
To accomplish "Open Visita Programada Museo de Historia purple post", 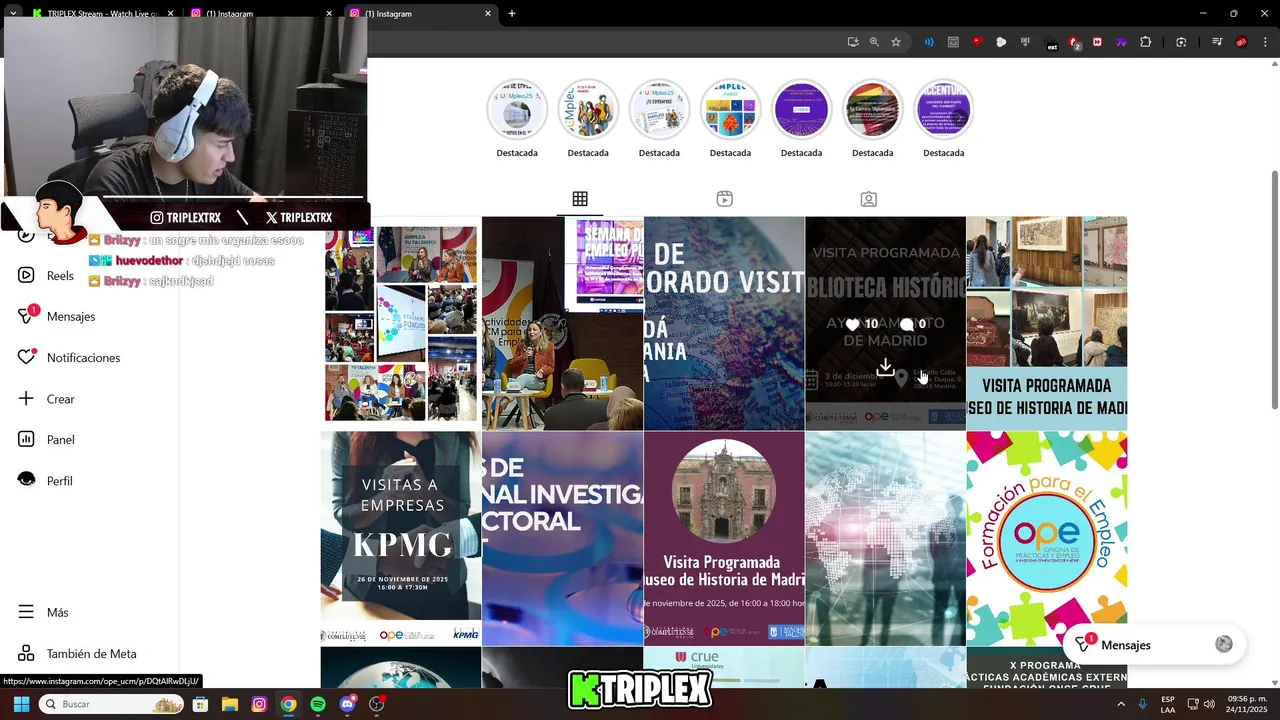I will [724, 538].
